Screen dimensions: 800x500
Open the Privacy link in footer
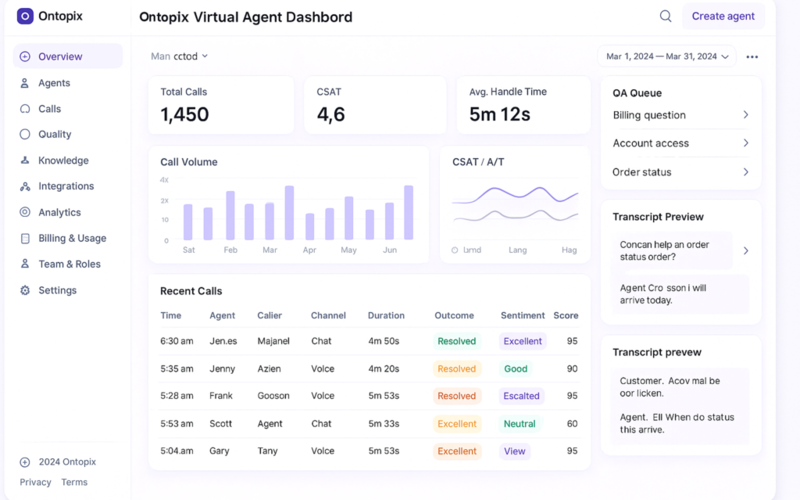coord(35,482)
